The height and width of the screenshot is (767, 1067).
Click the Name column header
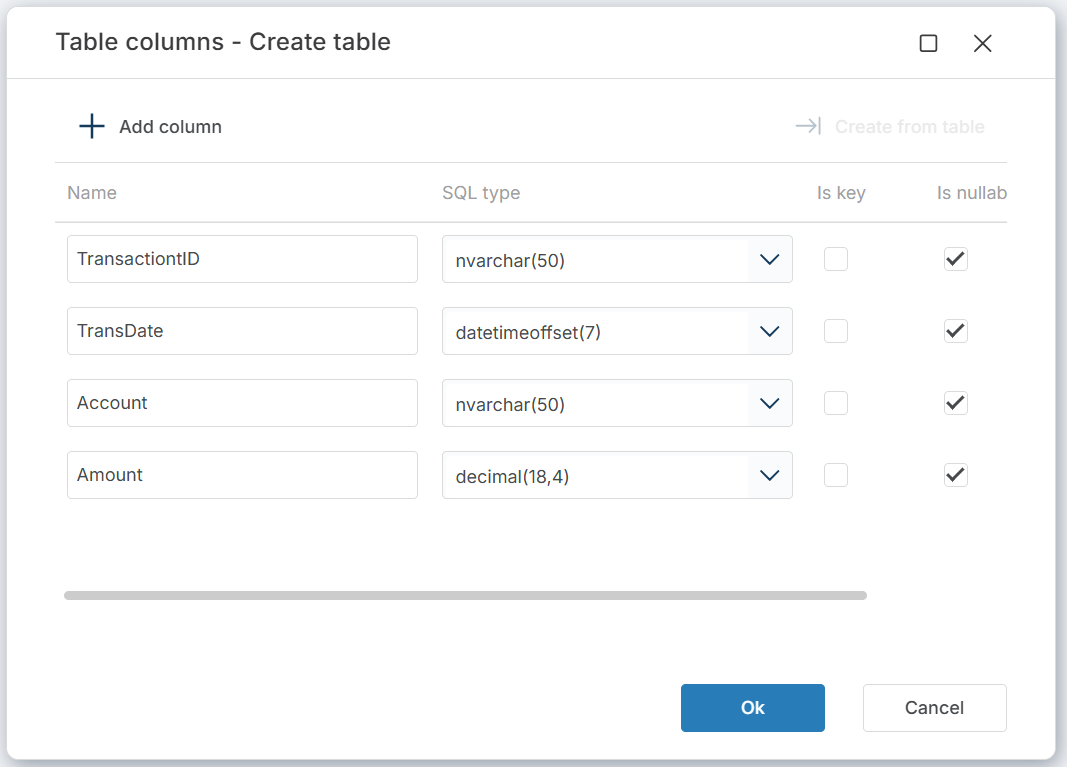click(92, 193)
